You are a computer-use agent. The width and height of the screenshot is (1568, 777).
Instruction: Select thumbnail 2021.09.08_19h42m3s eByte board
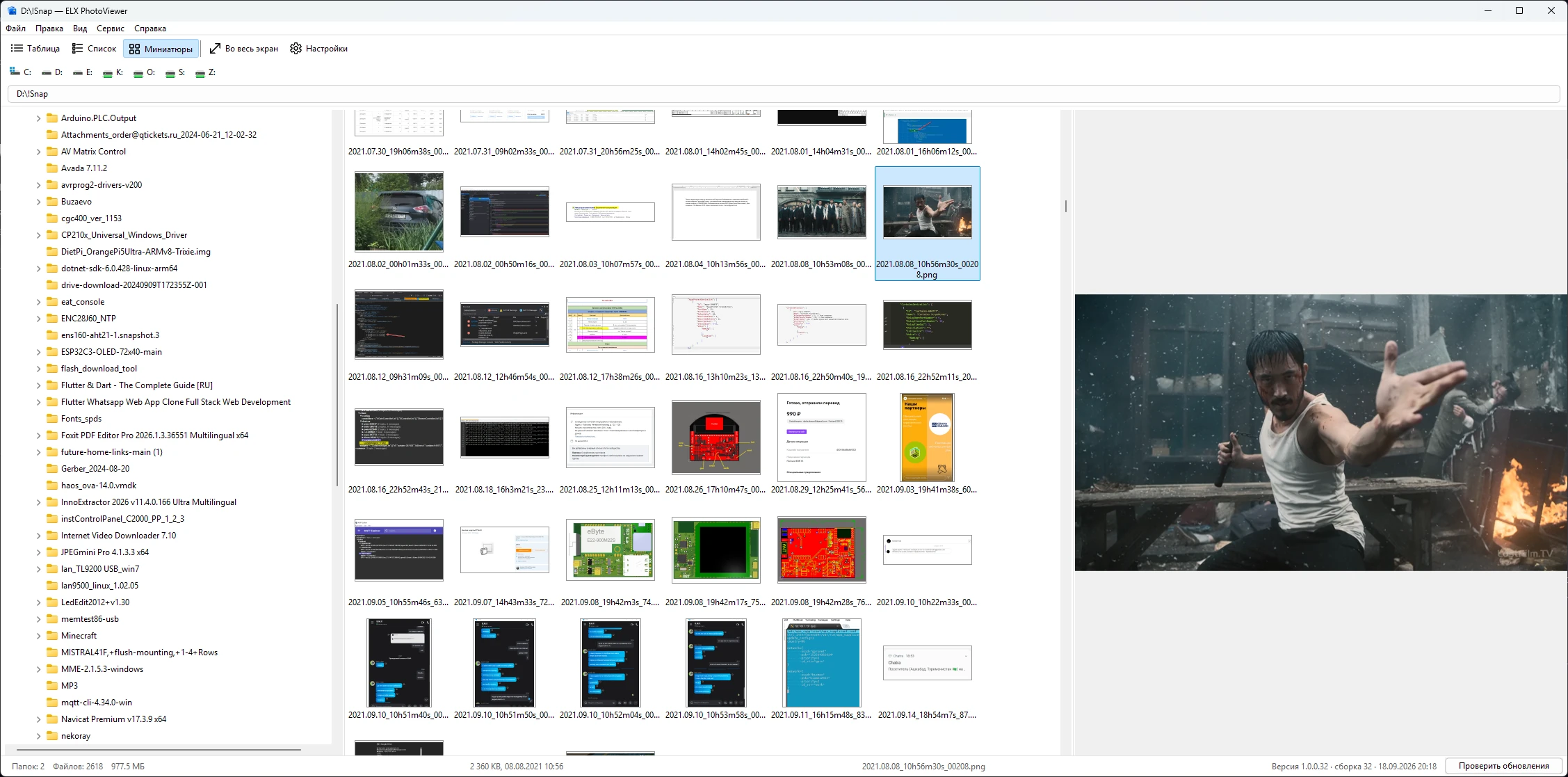click(611, 550)
